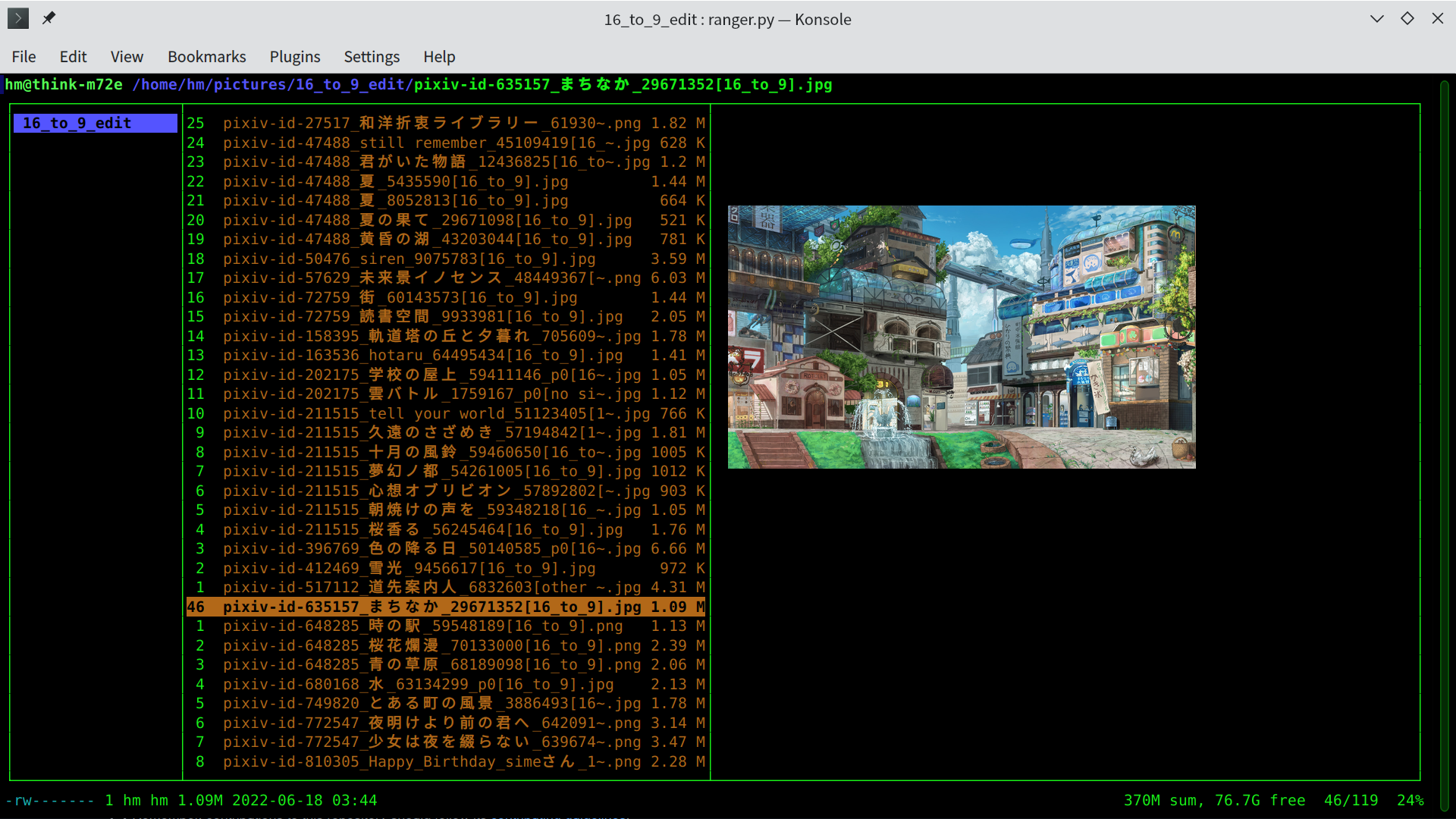Open the Help menu
This screenshot has width=1456, height=819.
439,56
